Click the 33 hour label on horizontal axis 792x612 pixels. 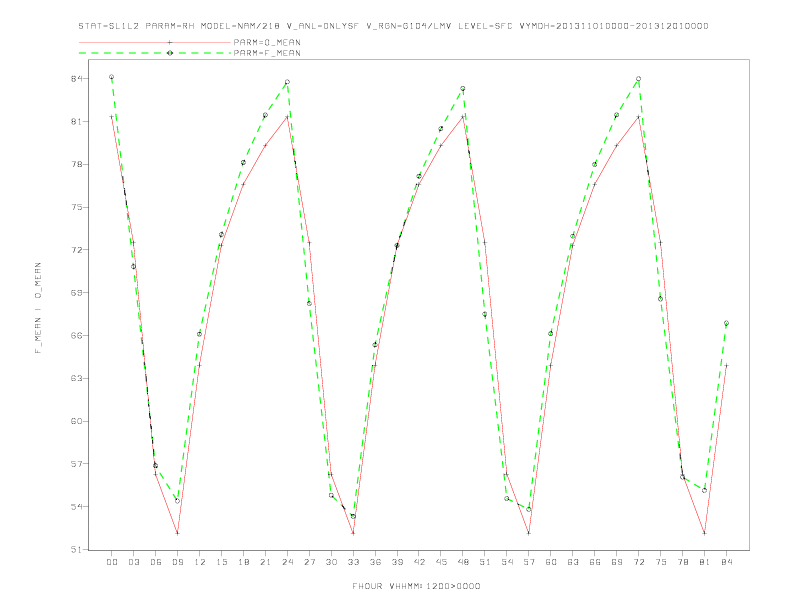353,562
